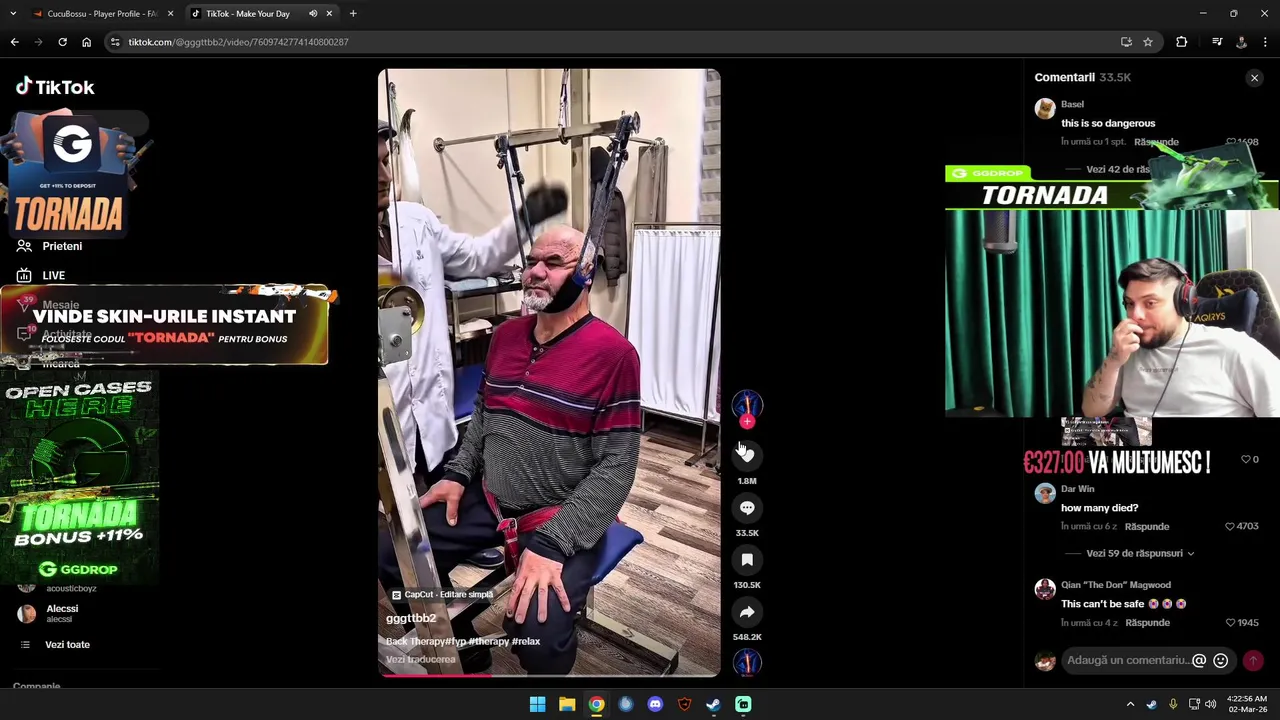
Task: Click the Adaugă un comentariu field
Action: point(1128,660)
